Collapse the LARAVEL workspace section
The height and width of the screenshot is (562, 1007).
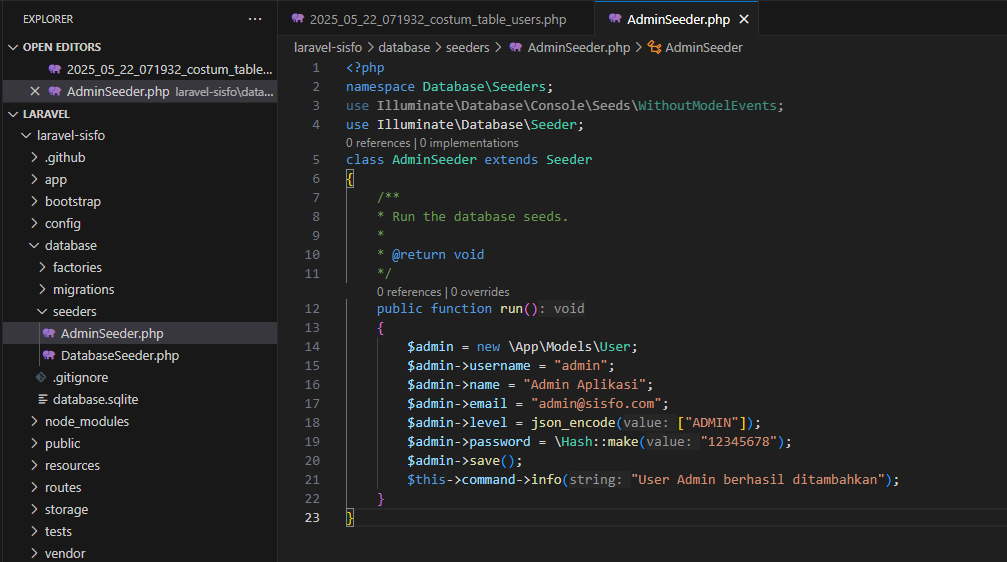coord(13,114)
